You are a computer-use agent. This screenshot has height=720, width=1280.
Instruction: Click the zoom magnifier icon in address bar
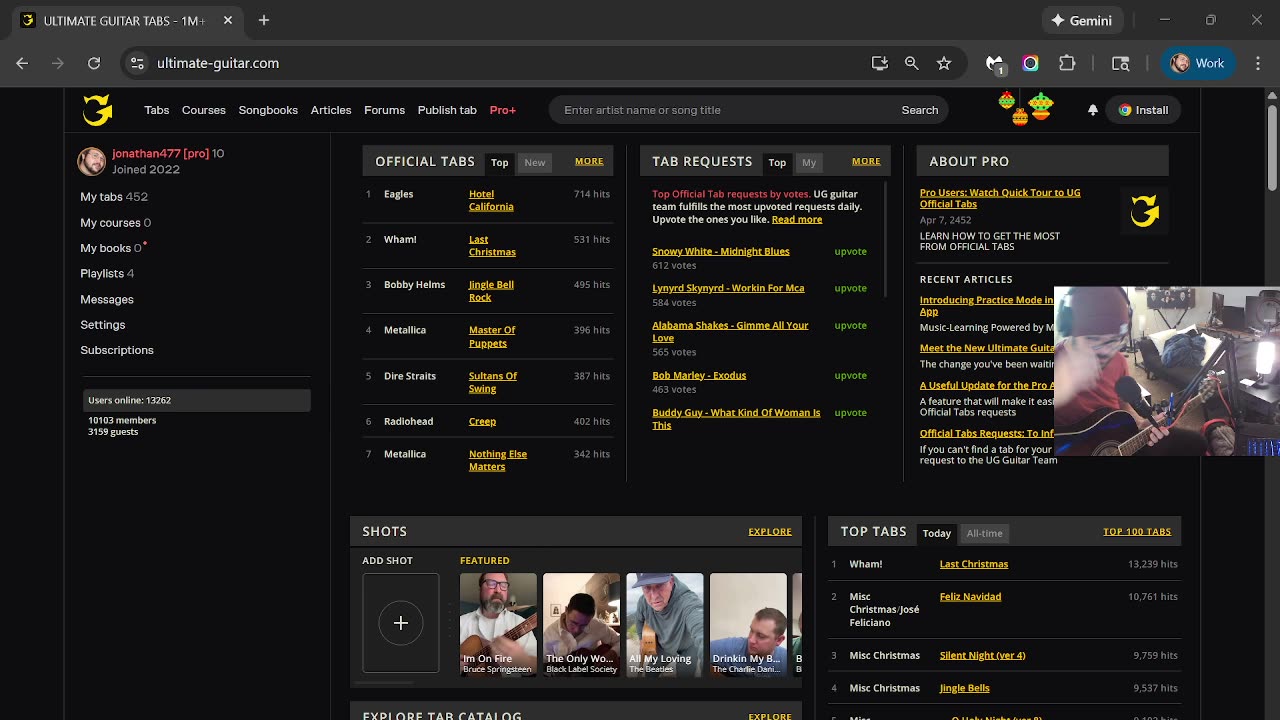click(x=911, y=63)
